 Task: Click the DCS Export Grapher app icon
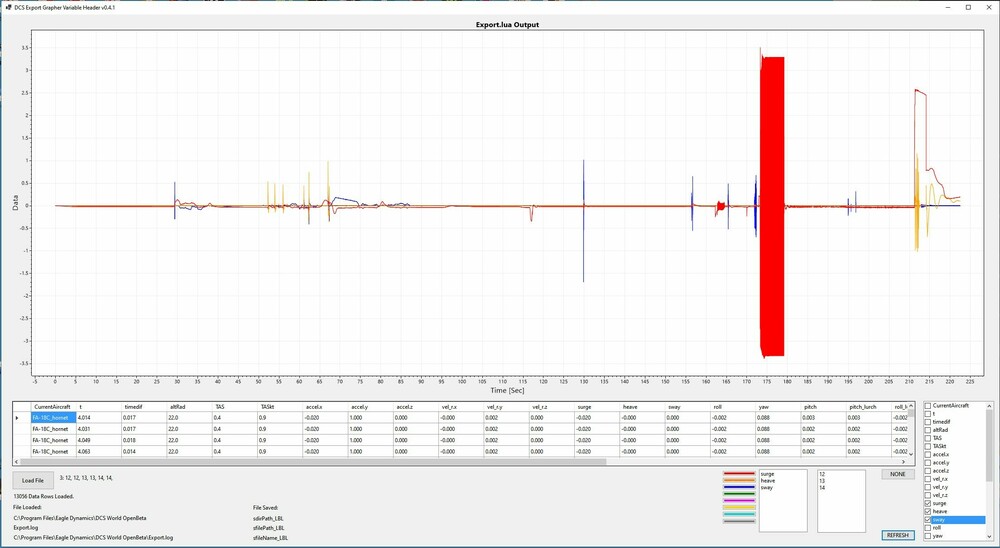coord(8,7)
